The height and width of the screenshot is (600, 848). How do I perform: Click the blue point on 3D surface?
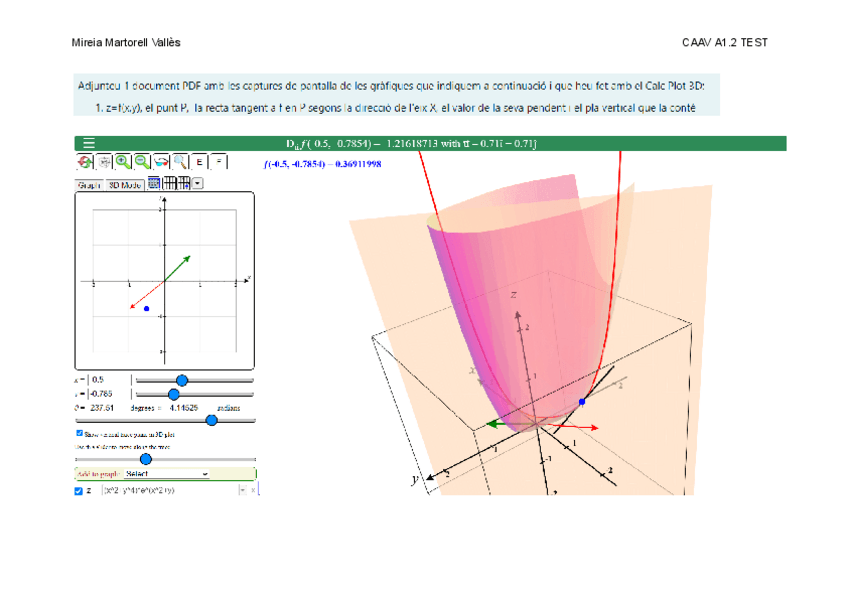582,402
